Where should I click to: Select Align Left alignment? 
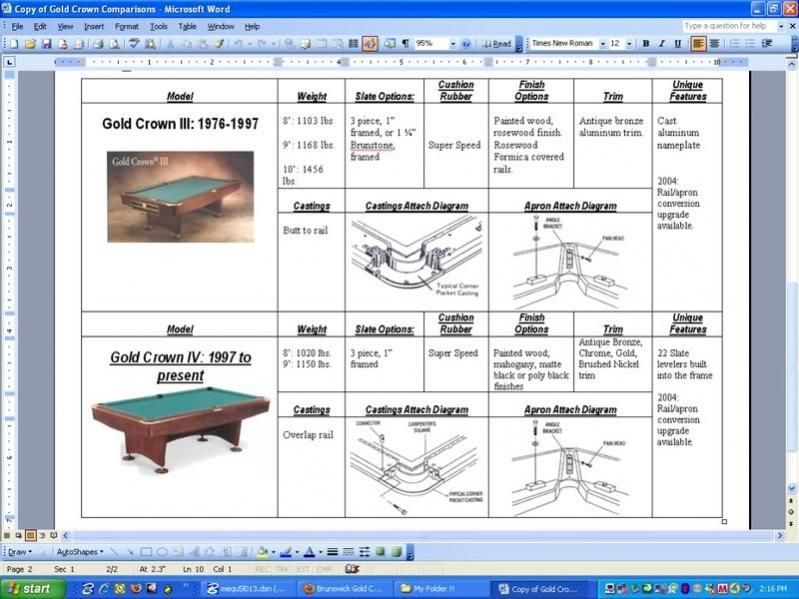(x=698, y=44)
